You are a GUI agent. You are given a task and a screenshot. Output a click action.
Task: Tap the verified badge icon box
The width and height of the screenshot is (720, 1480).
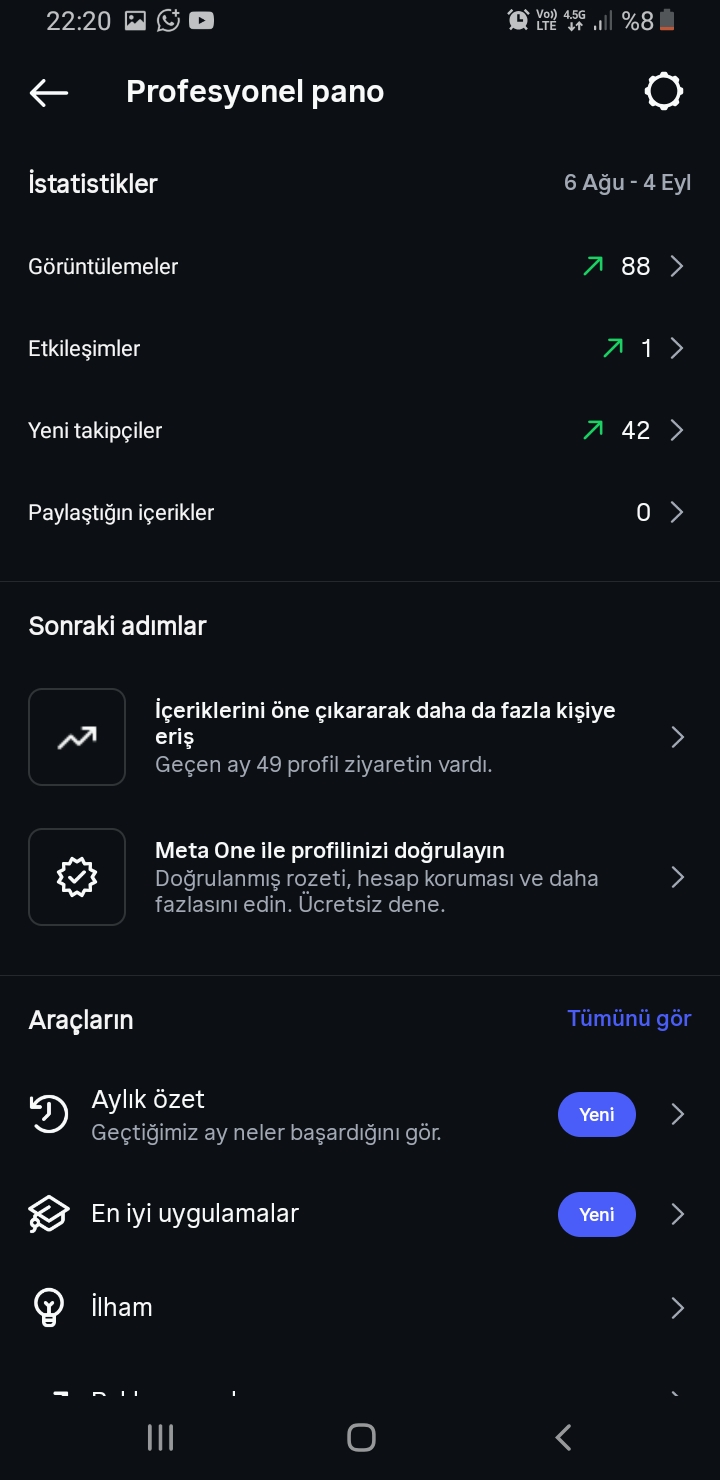click(x=77, y=877)
